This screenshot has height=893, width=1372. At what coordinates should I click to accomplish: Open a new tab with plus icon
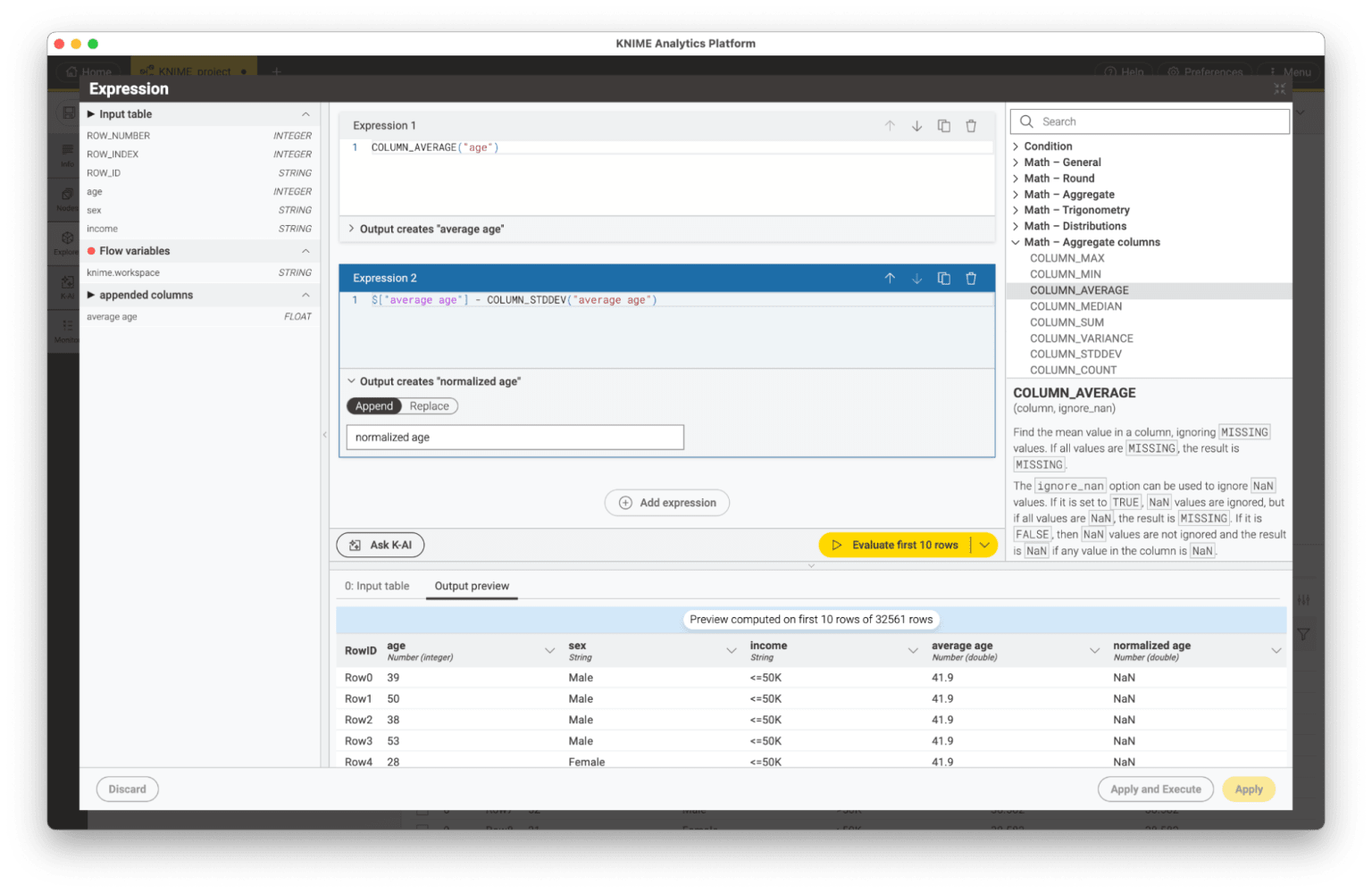pyautogui.click(x=276, y=71)
